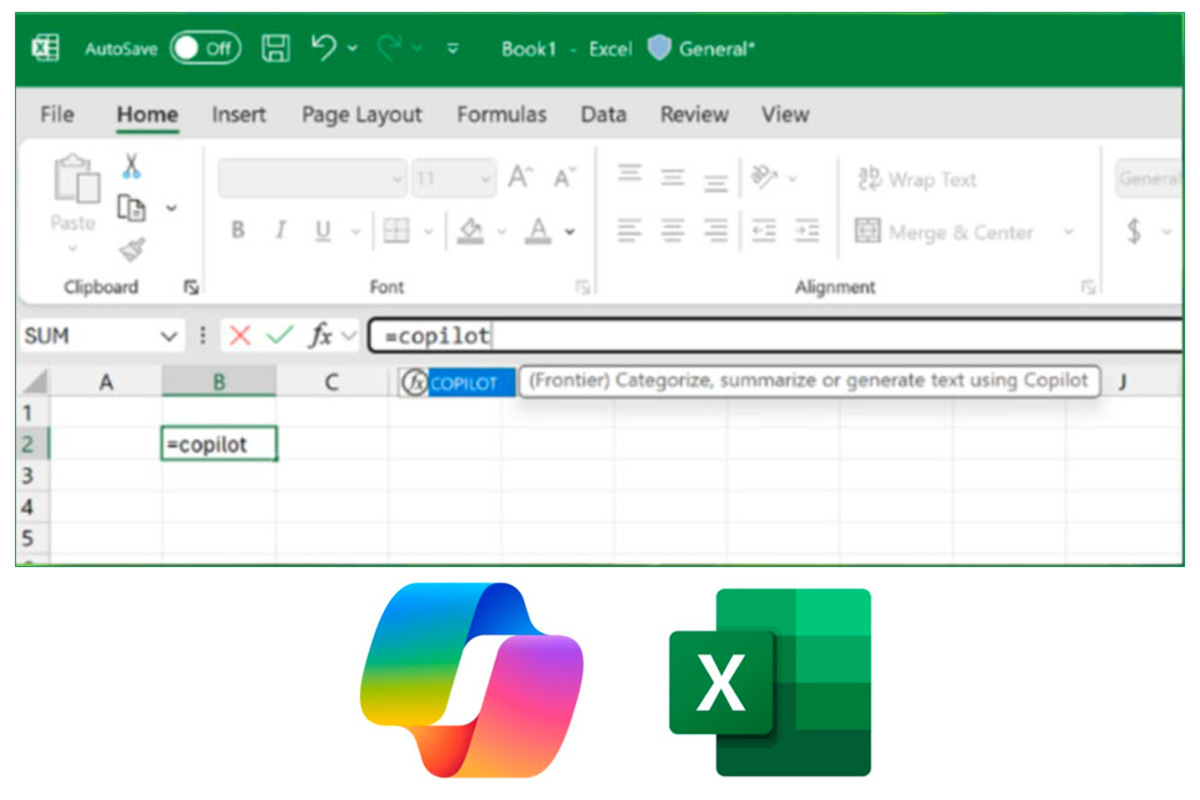Click the Cut scissors icon
Viewport: 1200px width, 800px height.
131,167
